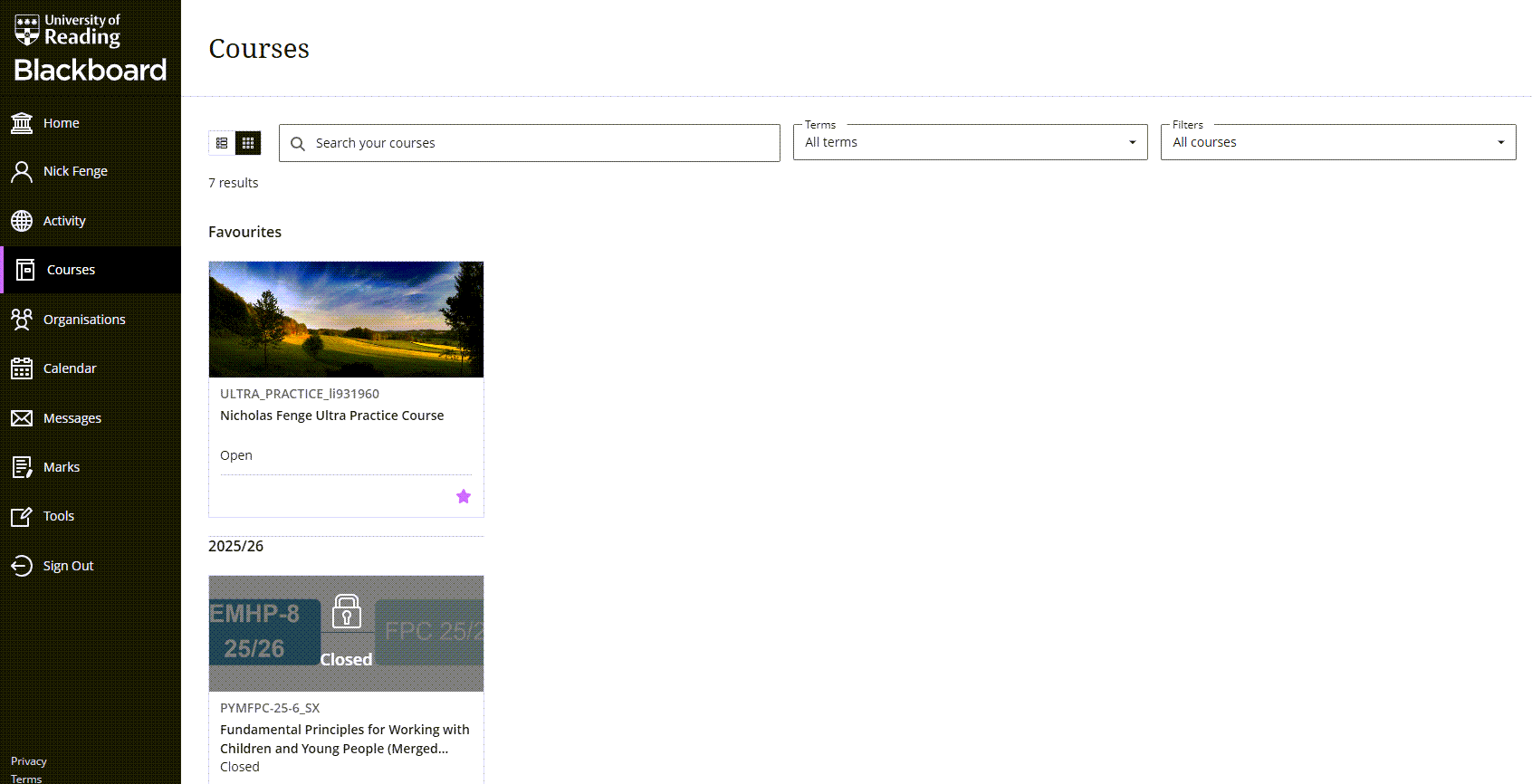Expand the Terms dropdown
This screenshot has width=1532, height=784.
click(970, 142)
